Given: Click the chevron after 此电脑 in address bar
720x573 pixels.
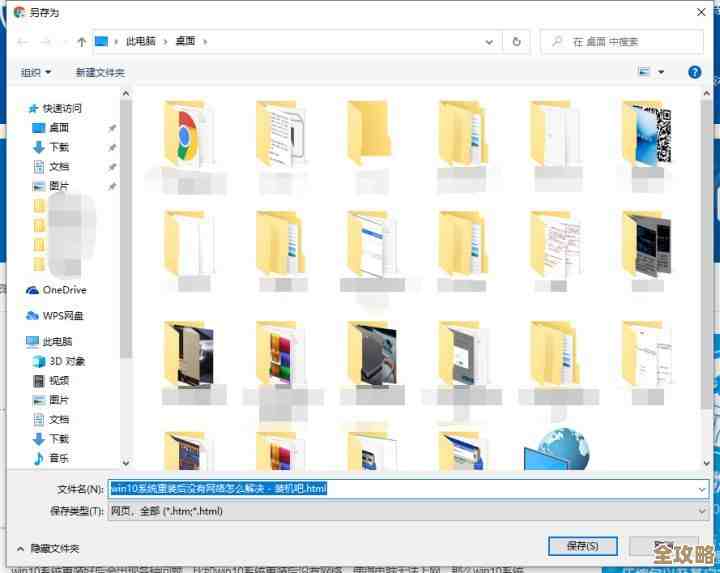Looking at the screenshot, I should click(165, 42).
